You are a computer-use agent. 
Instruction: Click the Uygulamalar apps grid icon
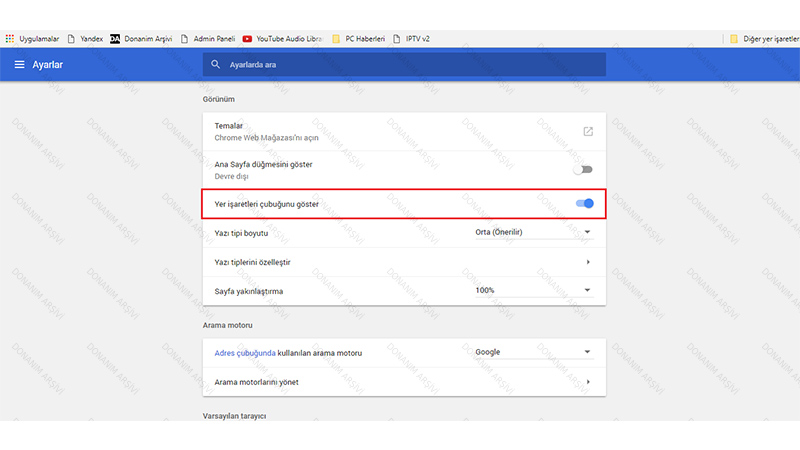[10, 39]
